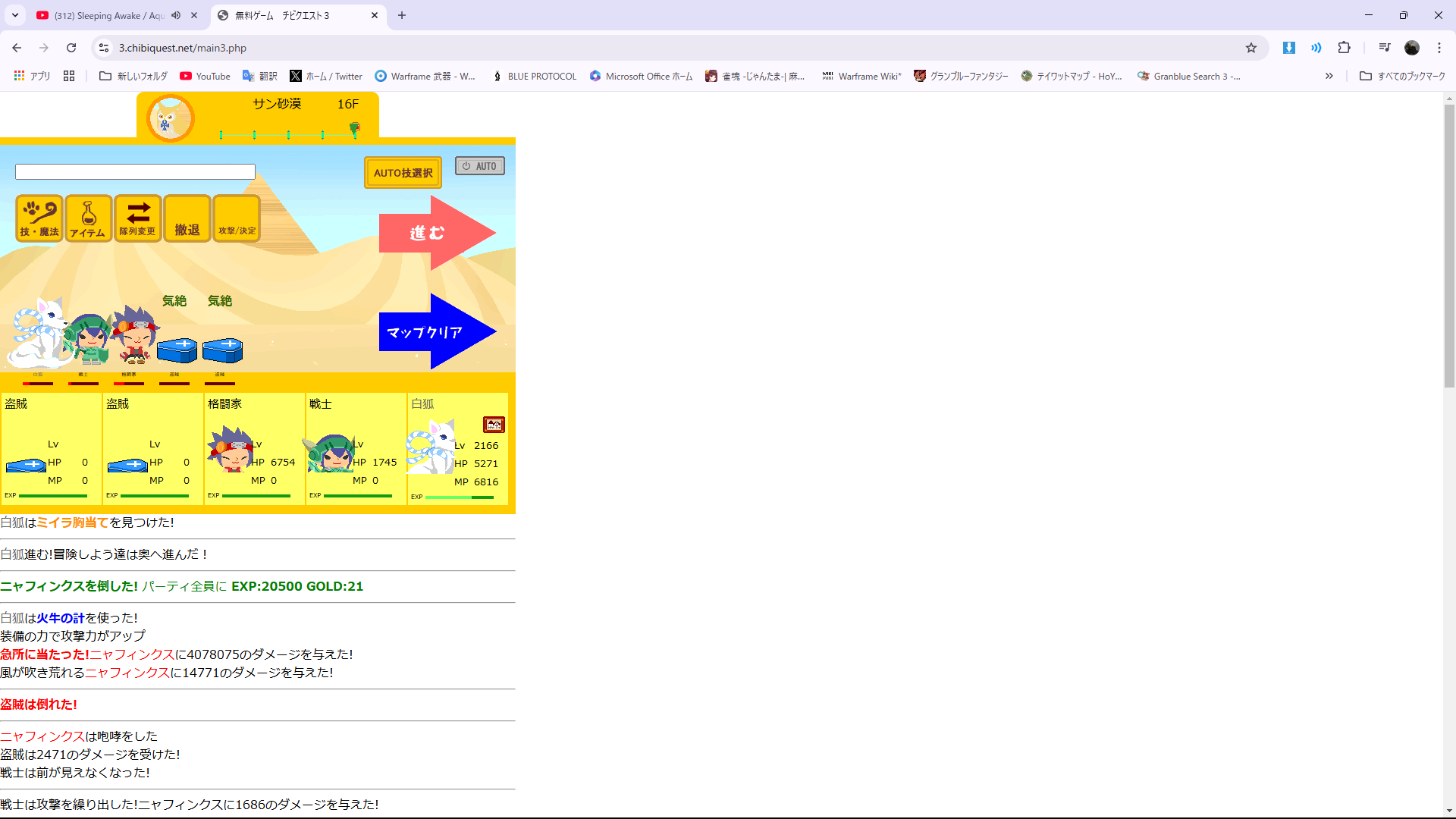Click the fox avatar in the map header

pos(170,118)
